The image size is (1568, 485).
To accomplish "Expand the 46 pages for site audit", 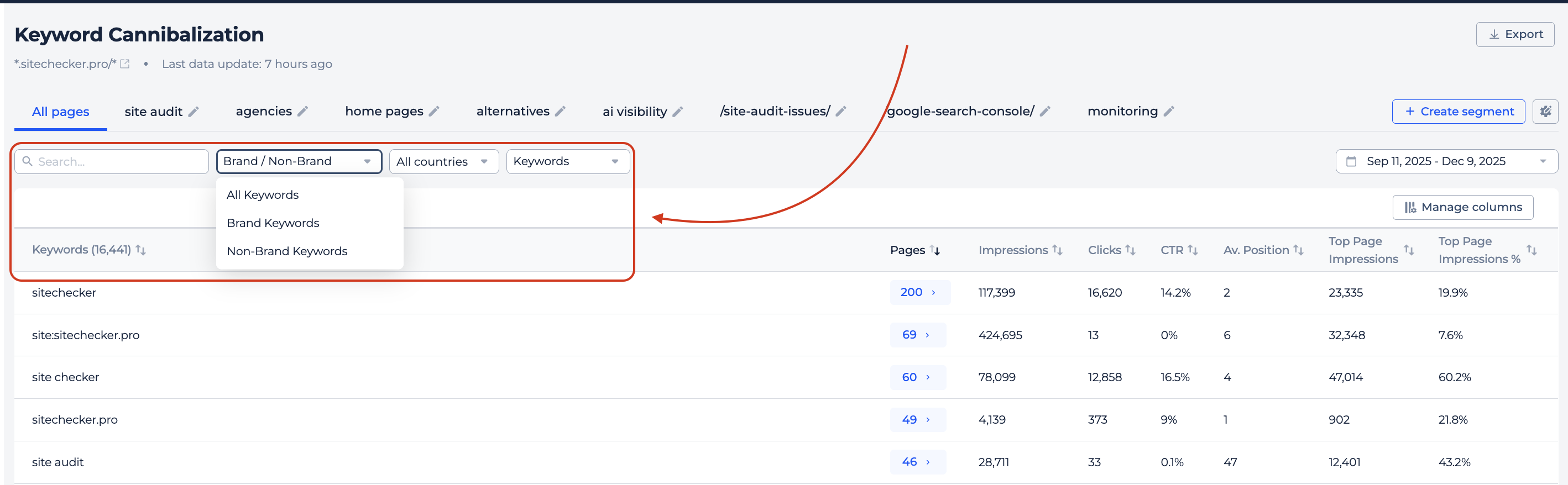I will click(917, 462).
